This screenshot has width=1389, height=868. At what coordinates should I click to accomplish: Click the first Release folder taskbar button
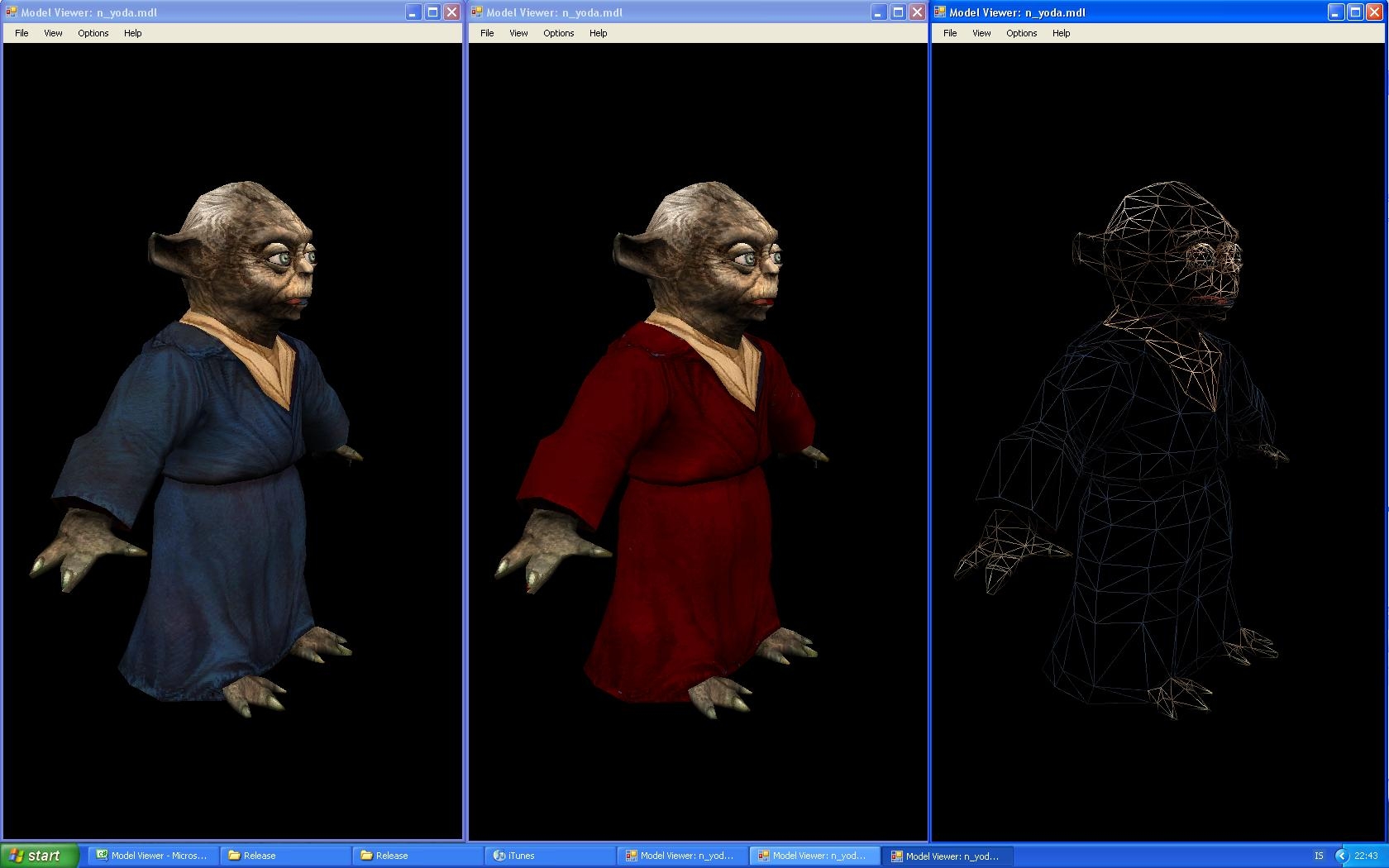point(284,856)
